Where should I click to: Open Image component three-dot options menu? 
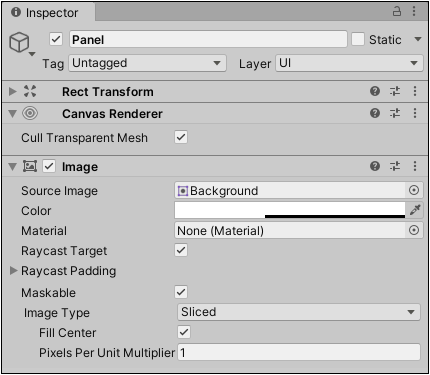click(x=415, y=166)
